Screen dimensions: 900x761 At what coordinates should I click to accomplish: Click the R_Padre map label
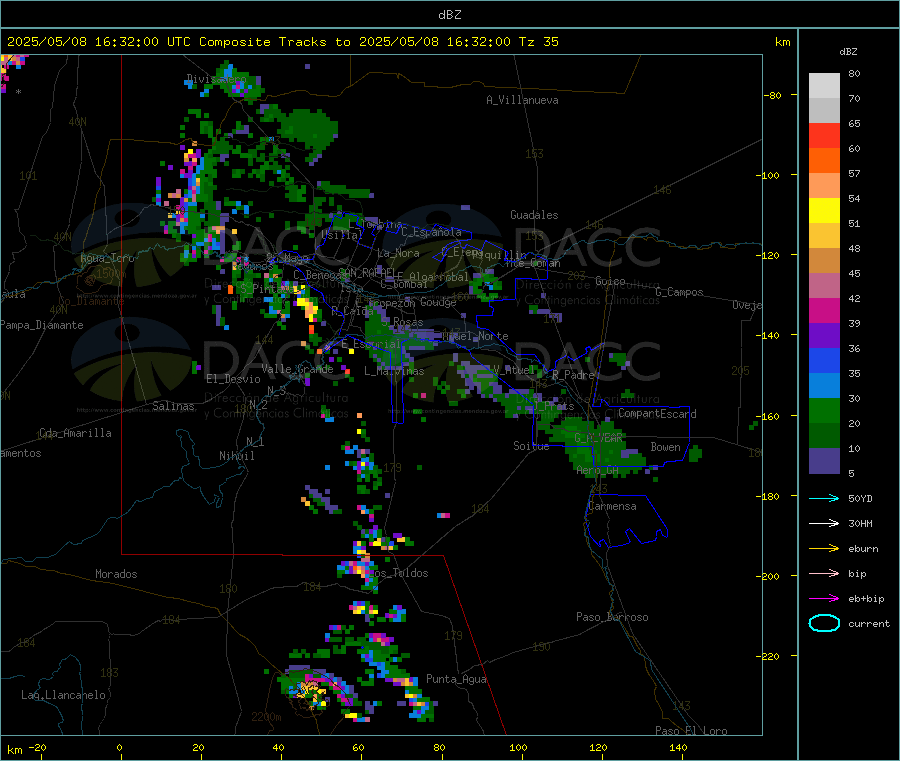[573, 375]
